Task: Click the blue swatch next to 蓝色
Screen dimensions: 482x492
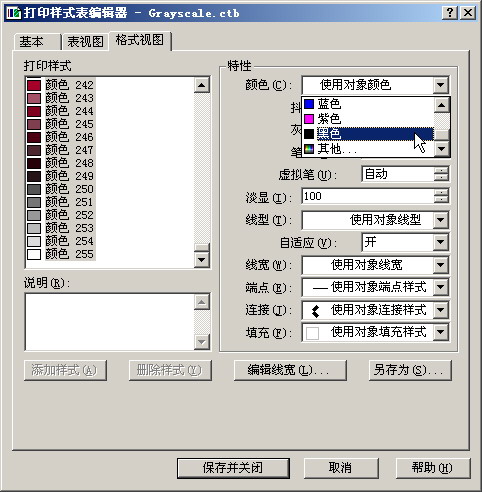Action: [x=309, y=104]
